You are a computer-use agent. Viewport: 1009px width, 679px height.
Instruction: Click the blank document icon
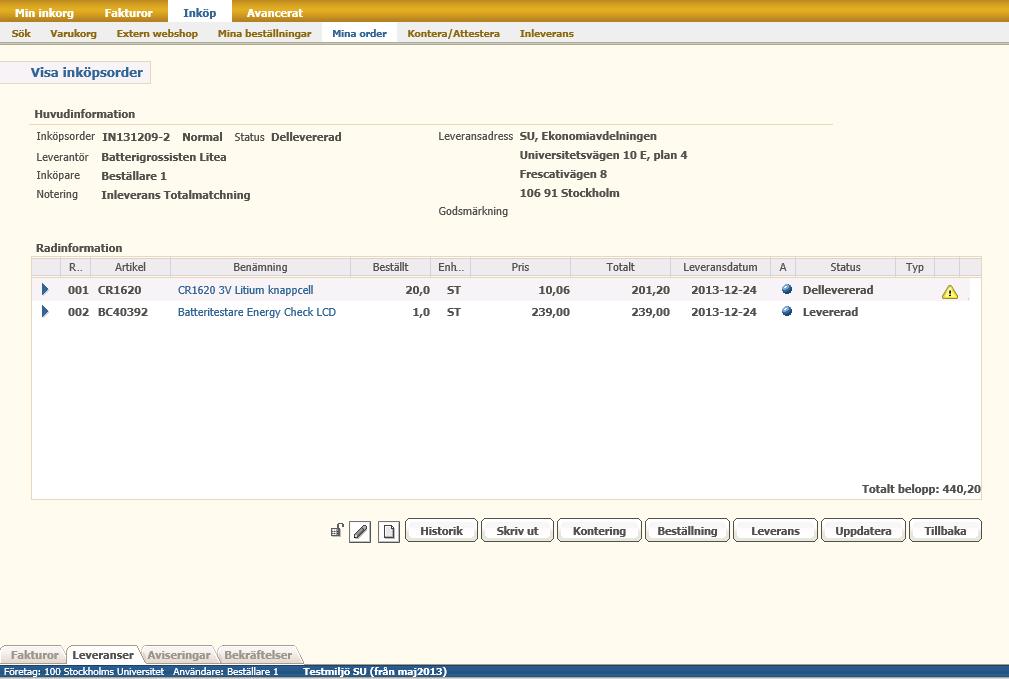[x=389, y=532]
